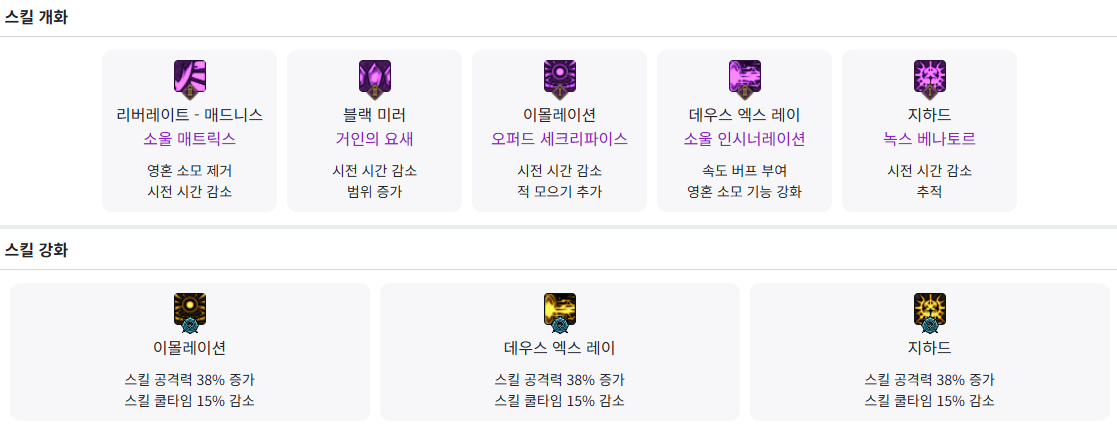This screenshot has height=427, width=1117.
Task: Click the 리버레이트 - 매드니스 skill icon
Action: click(190, 78)
